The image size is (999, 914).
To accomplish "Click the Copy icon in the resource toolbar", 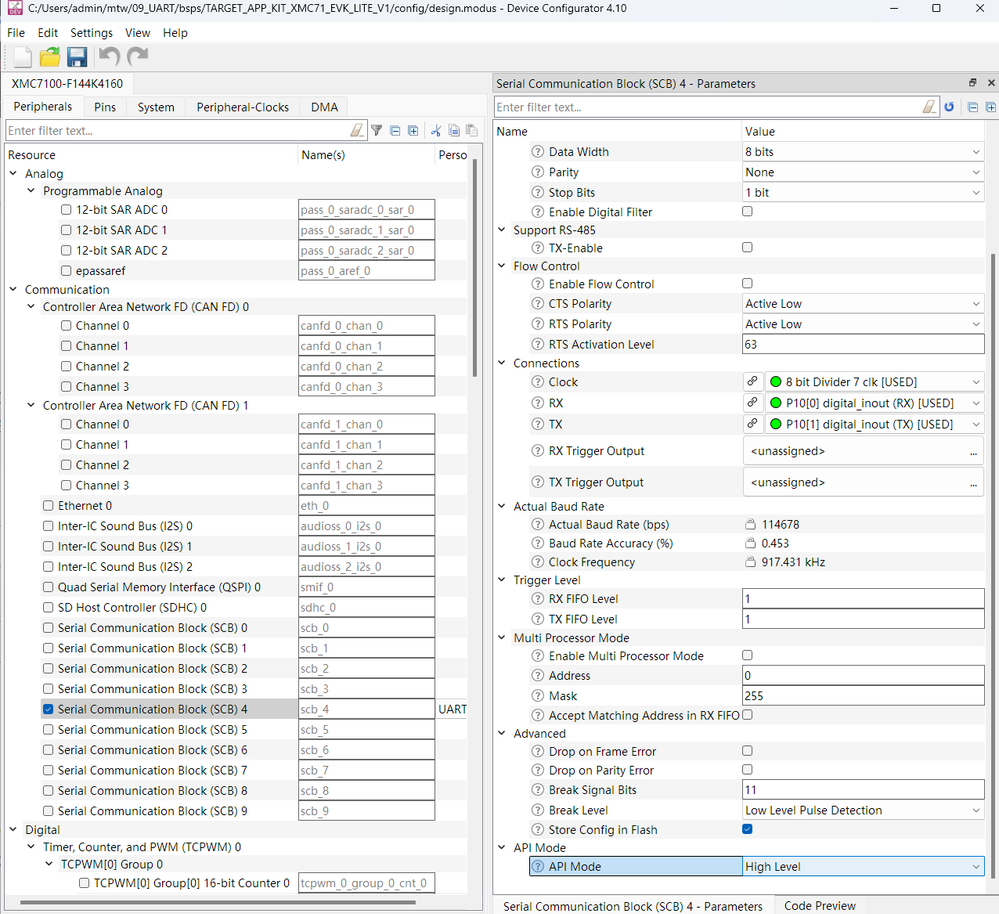I will click(452, 130).
